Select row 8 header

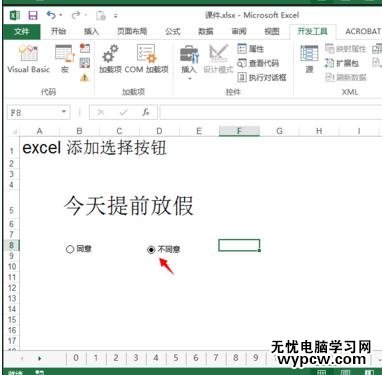(12, 245)
